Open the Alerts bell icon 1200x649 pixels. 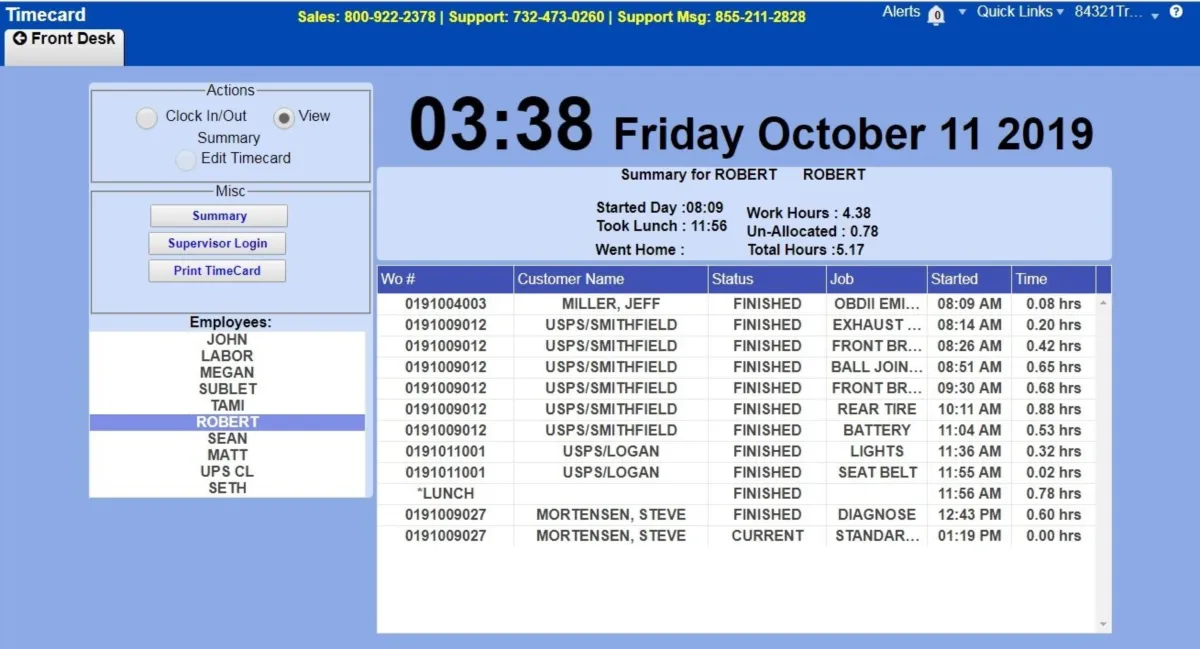937,15
